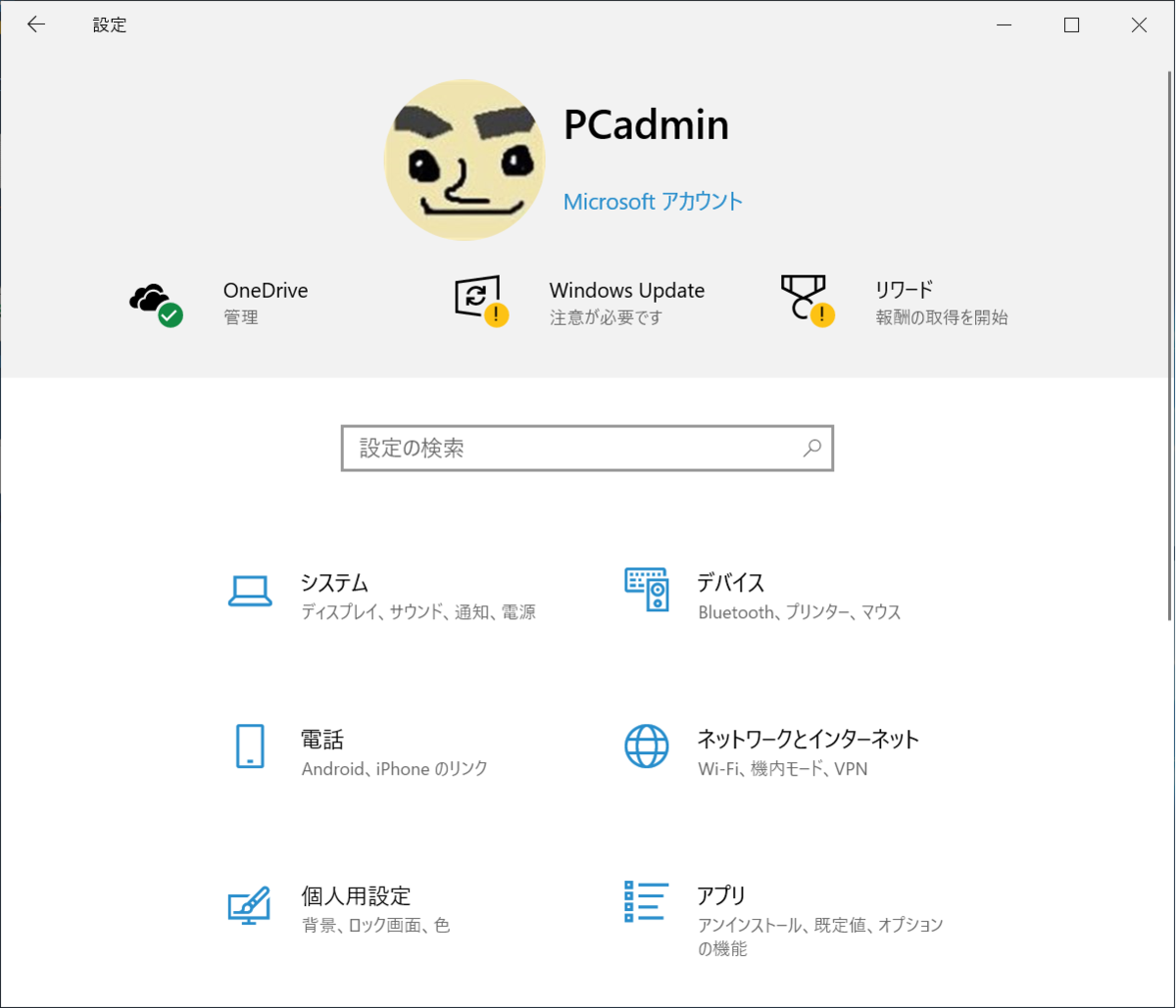Viewport: 1176px width, 1008px height.
Task: Open Windows Update 注意が必要です text
Action: pos(606,317)
